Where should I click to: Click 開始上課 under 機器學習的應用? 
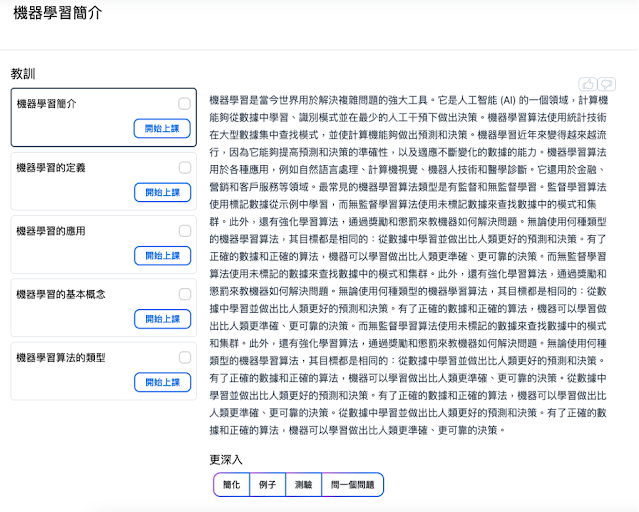[x=163, y=256]
